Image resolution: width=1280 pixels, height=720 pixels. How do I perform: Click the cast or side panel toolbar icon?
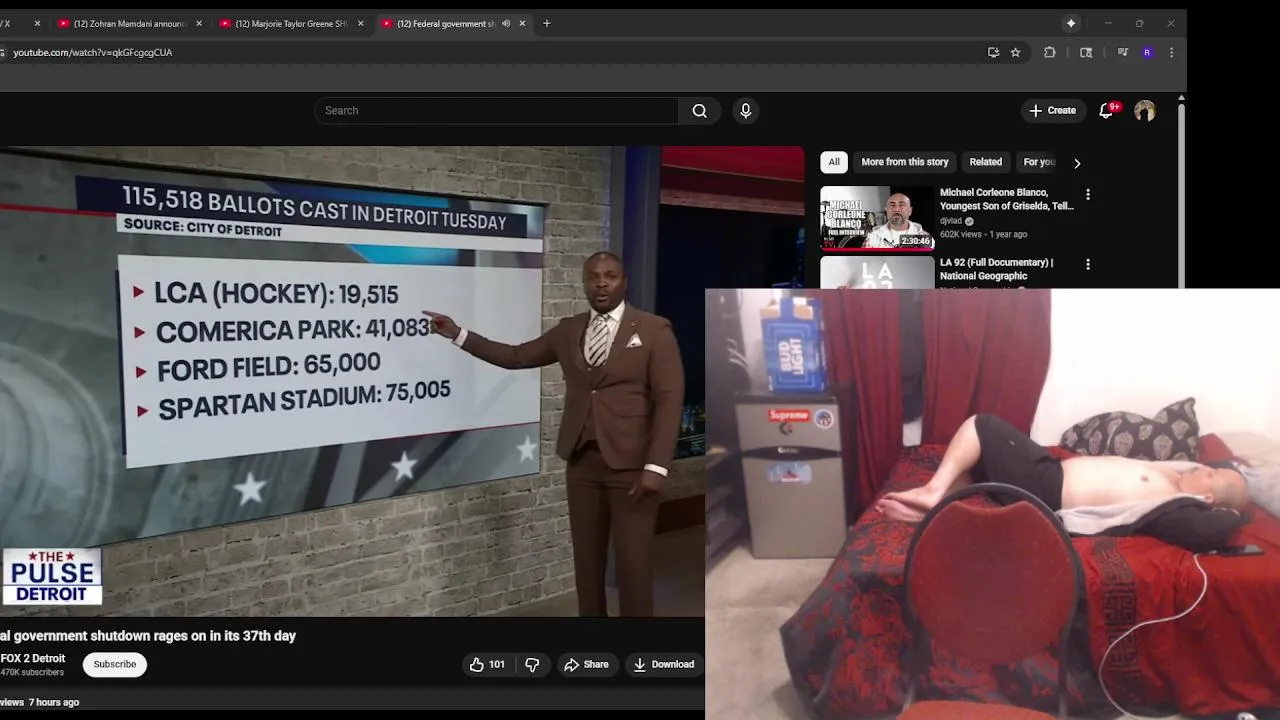click(1086, 52)
